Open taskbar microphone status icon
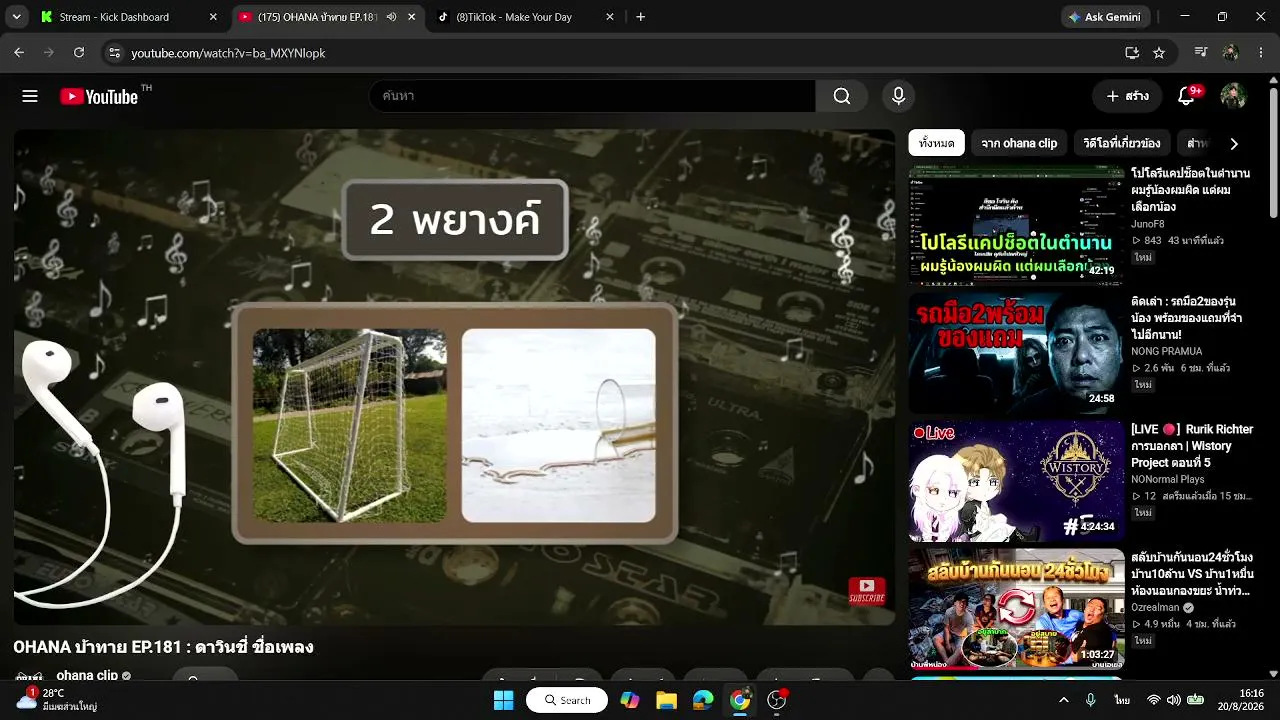The image size is (1280, 720). [1091, 700]
